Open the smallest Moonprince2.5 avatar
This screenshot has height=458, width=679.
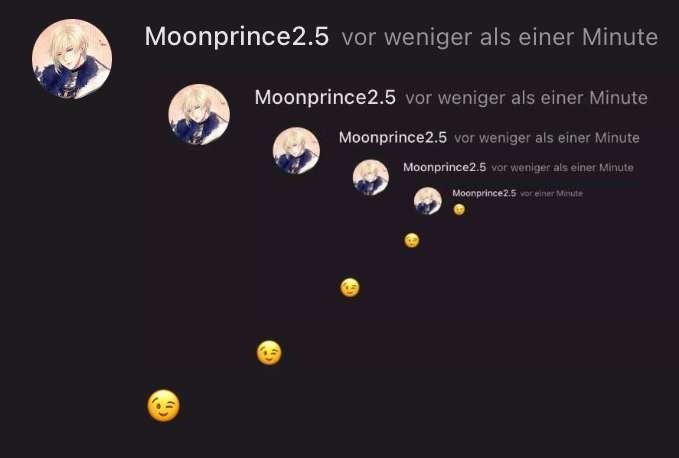point(428,201)
